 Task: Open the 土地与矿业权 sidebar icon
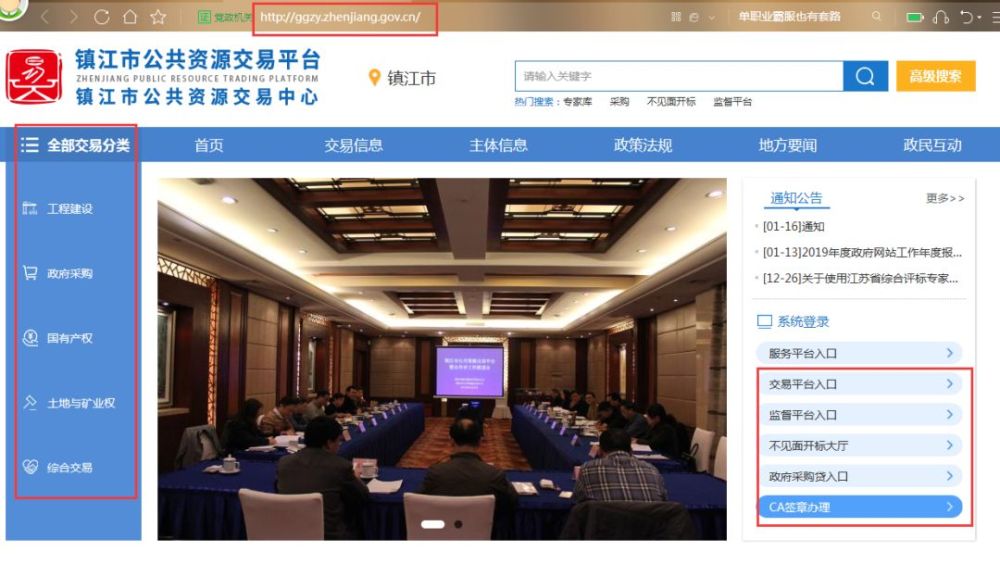(x=30, y=403)
